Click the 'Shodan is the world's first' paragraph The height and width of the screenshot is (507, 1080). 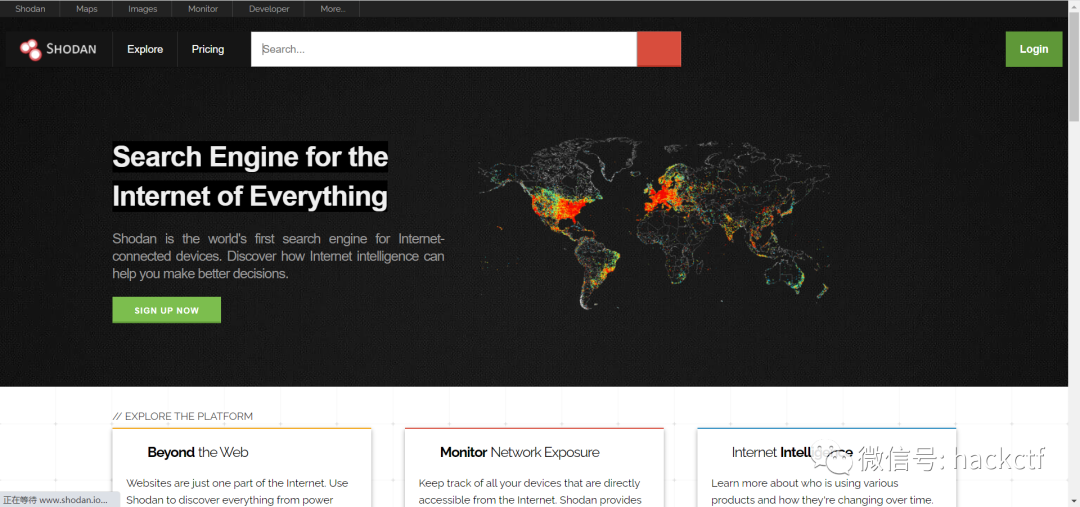(278, 256)
